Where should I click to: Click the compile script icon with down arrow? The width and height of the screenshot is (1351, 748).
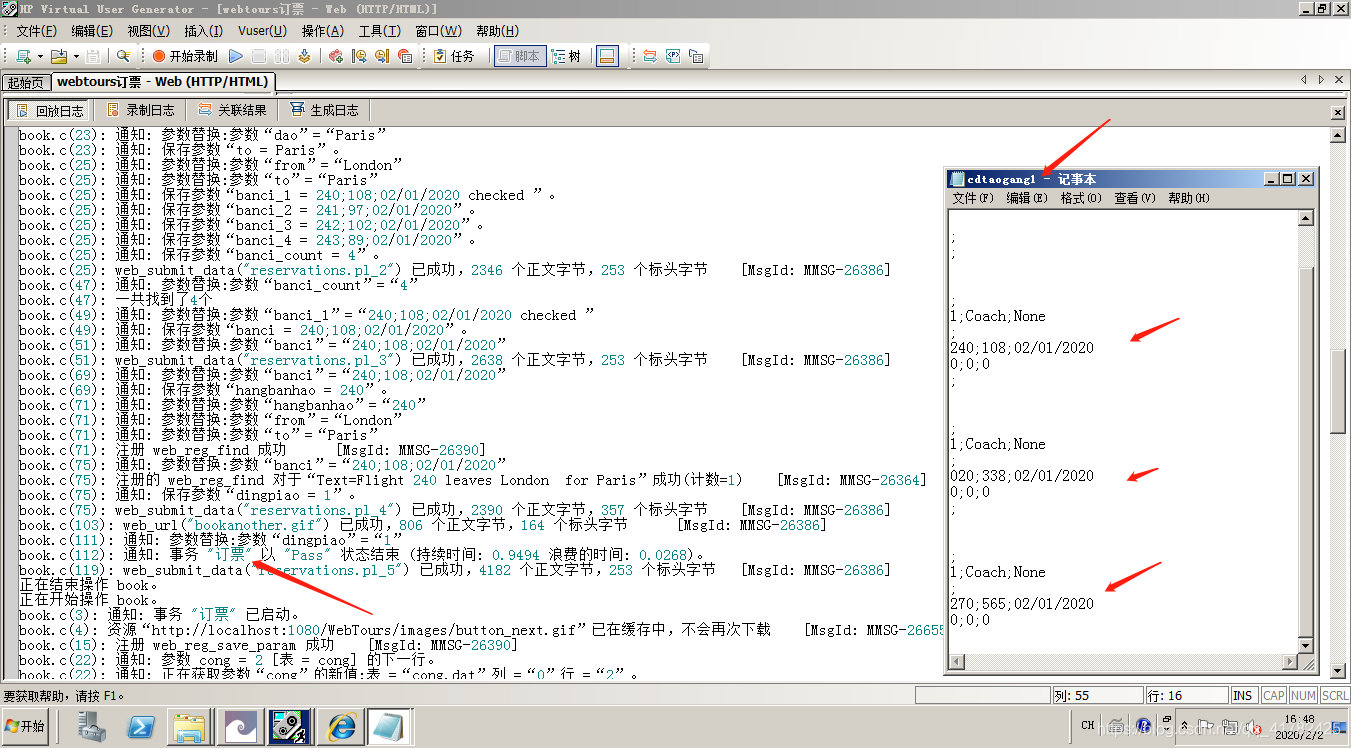[x=304, y=57]
